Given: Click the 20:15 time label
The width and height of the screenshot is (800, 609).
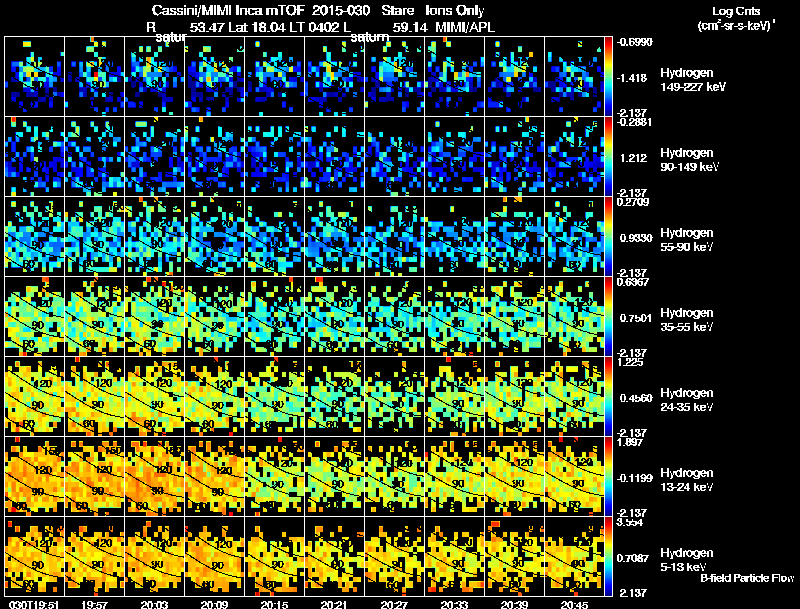Looking at the screenshot, I should click(274, 604).
